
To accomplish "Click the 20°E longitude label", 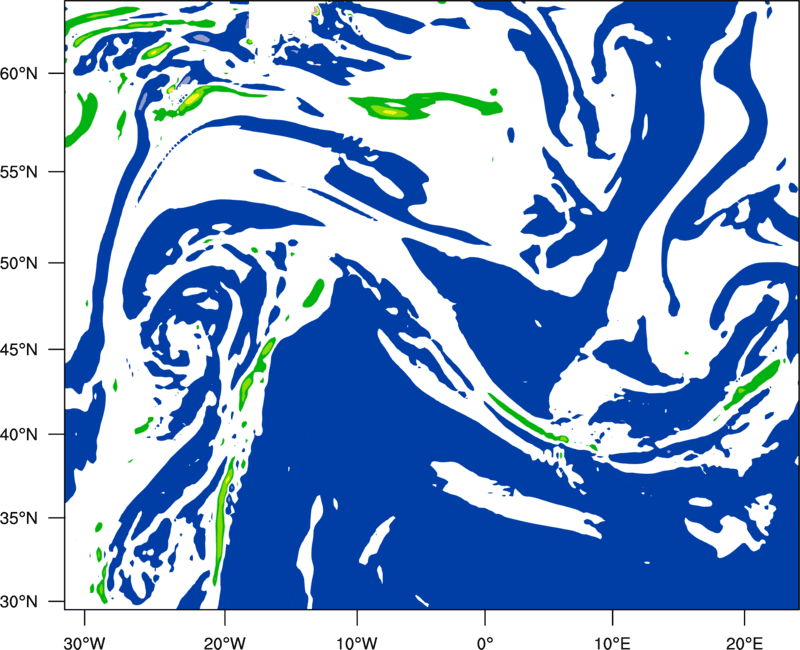I will coord(744,642).
